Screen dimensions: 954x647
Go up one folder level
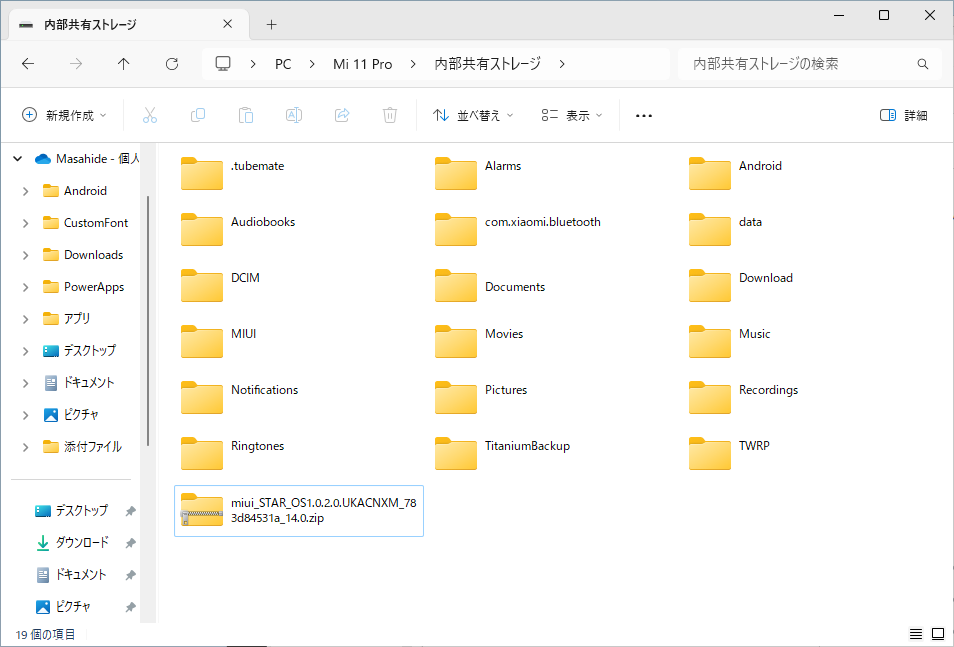point(124,64)
